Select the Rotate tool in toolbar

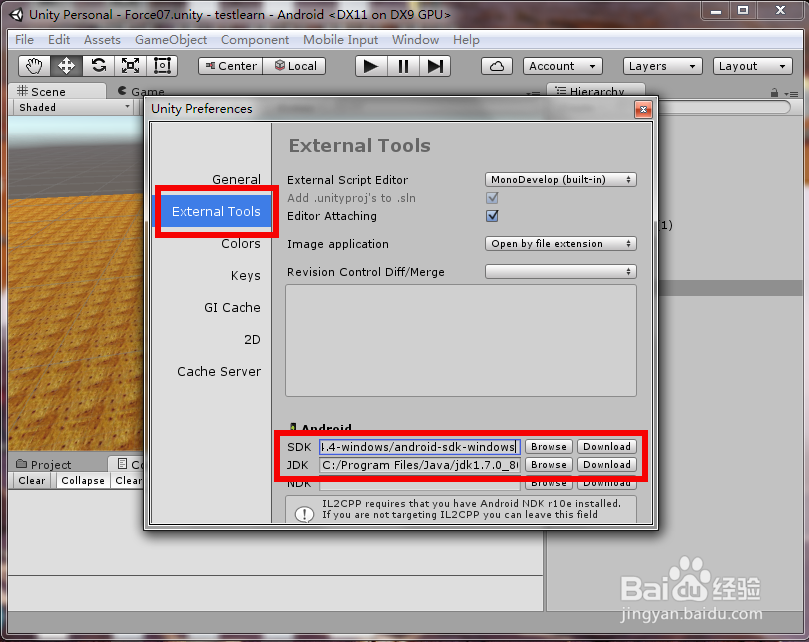pos(99,66)
